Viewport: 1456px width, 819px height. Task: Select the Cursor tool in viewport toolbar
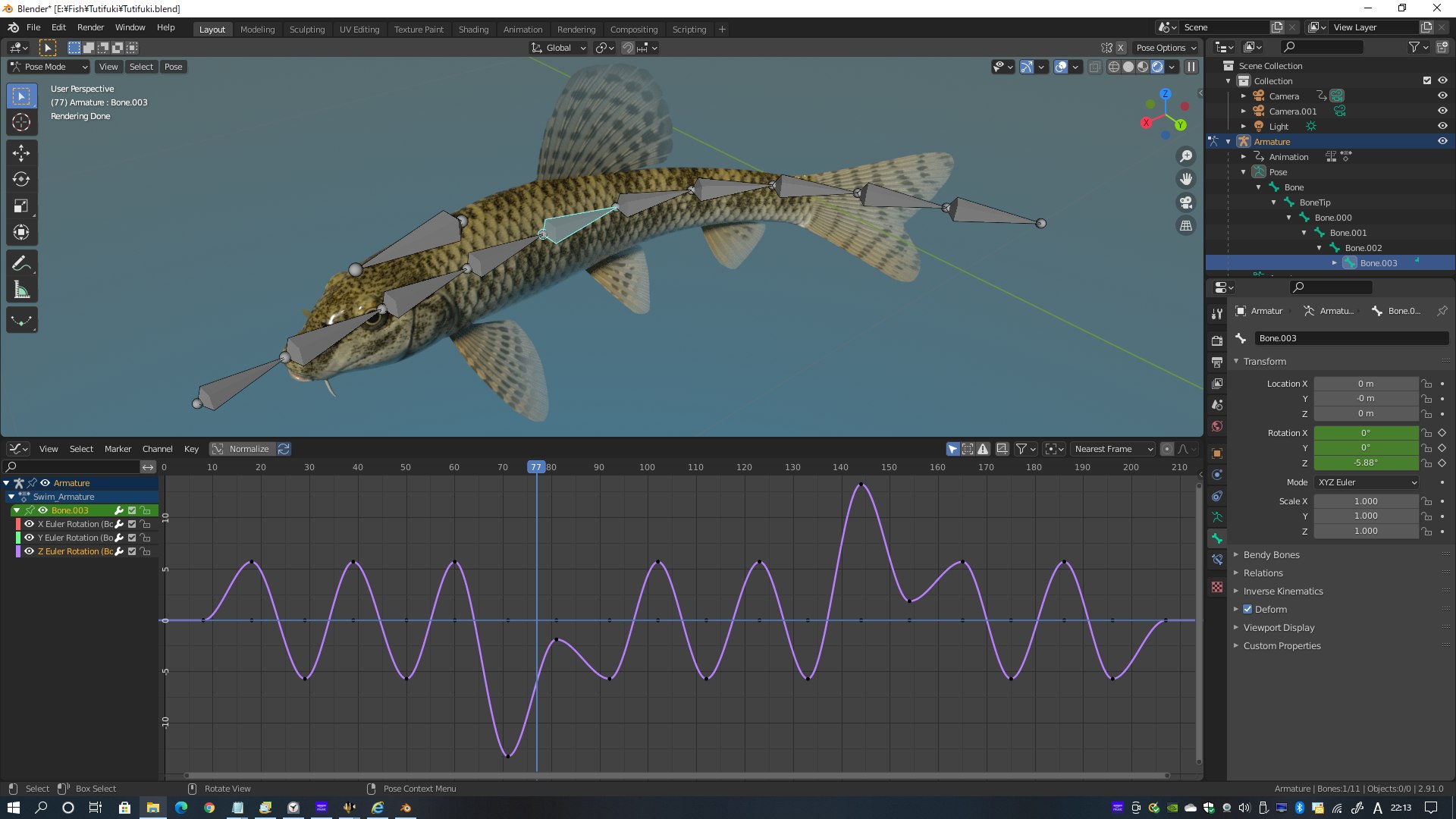point(21,122)
